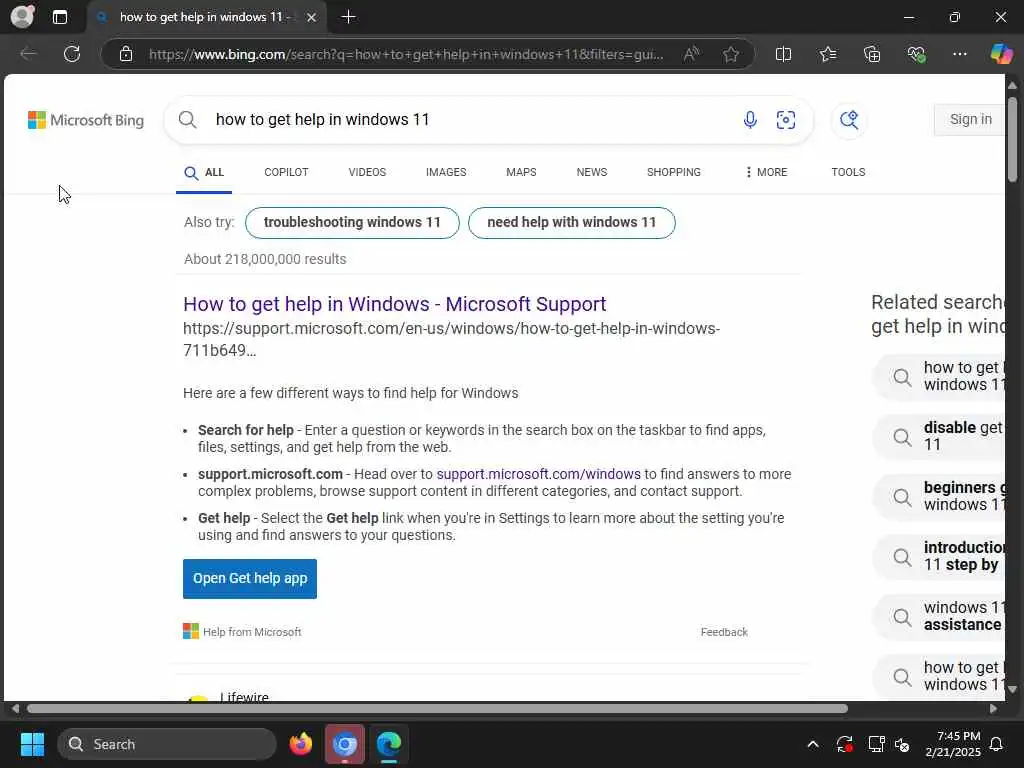Close the 'how to get help' tab
Image resolution: width=1024 pixels, height=768 pixels.
point(312,17)
